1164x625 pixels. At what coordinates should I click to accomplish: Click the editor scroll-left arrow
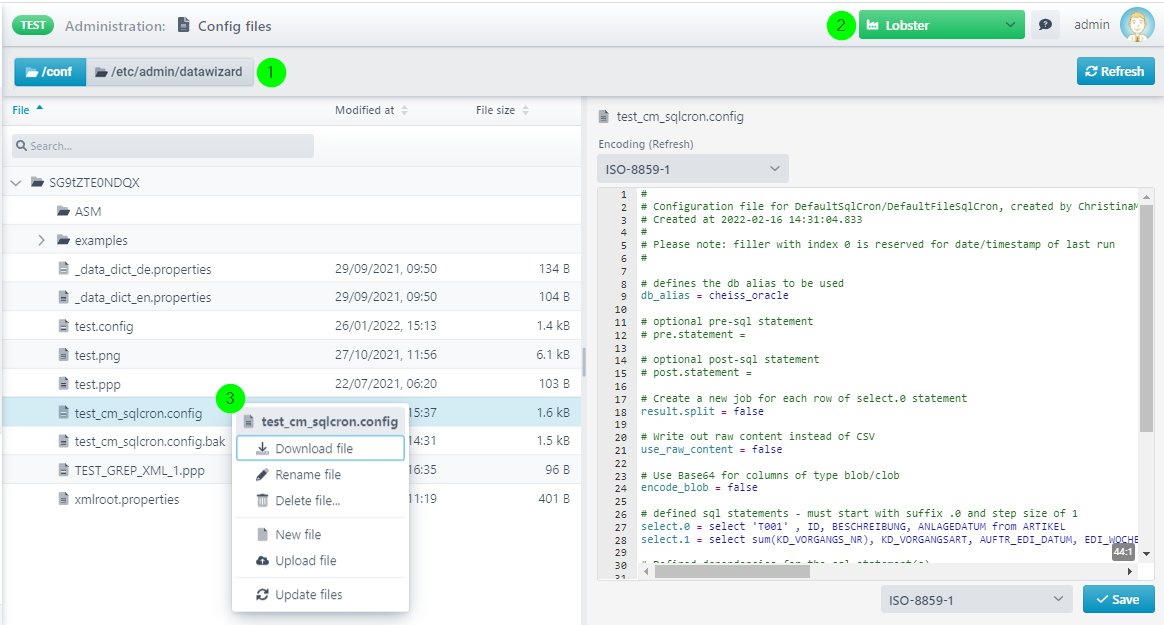(647, 571)
